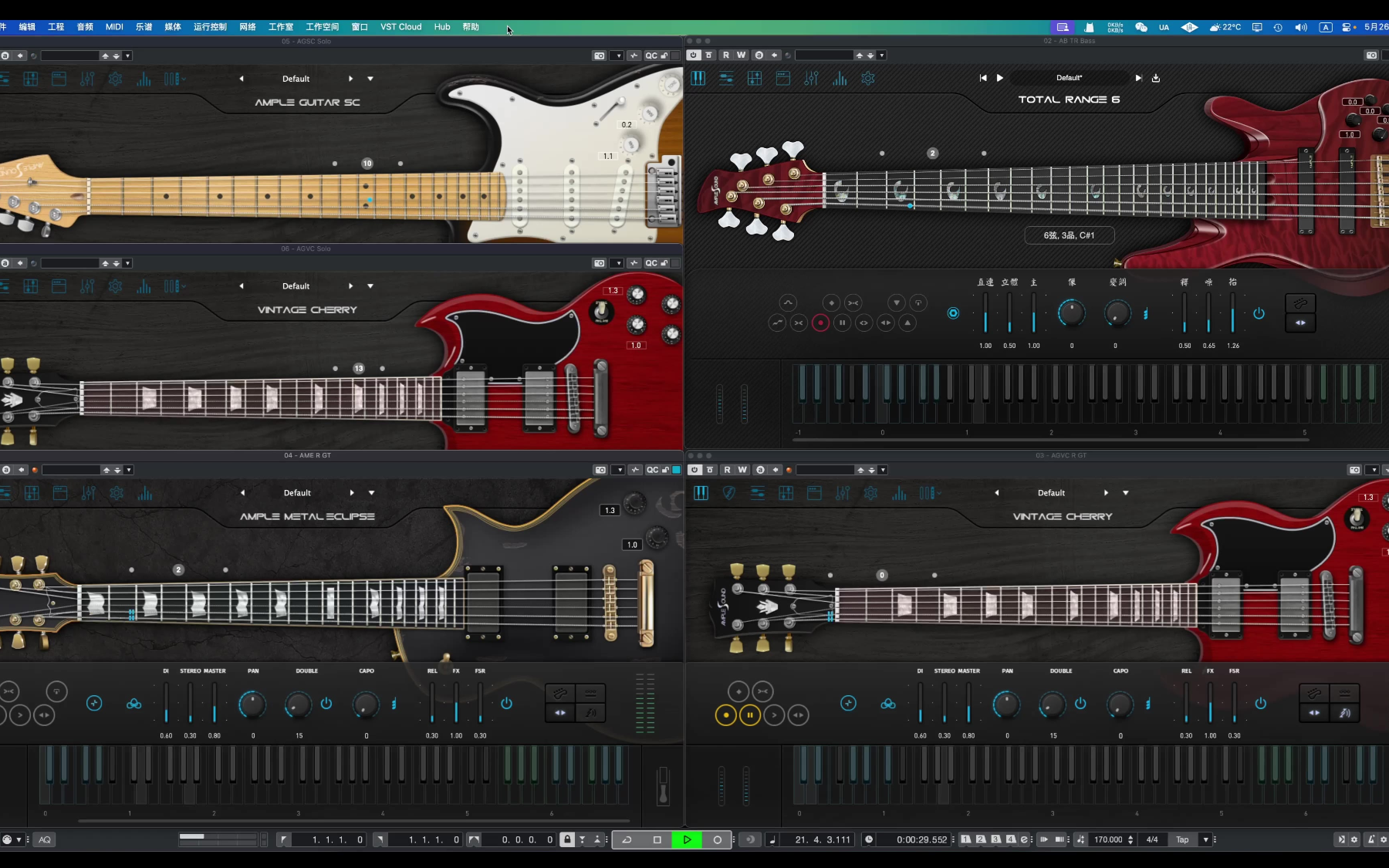This screenshot has width=1389, height=868.
Task: Open preset dropdown arrow in Ample Metal Eclipse
Action: pos(371,493)
